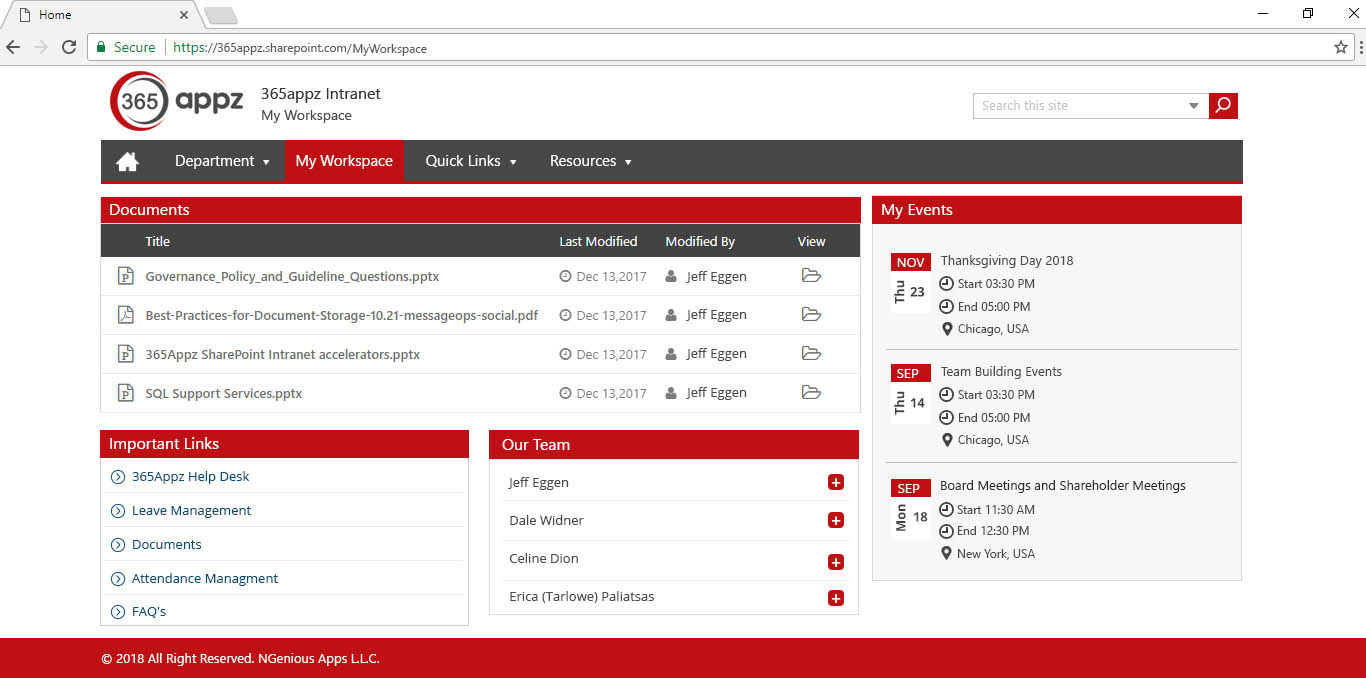Open the Best-Practices-for-Document-Storage pdf document
The height and width of the screenshot is (678, 1366).
(342, 315)
